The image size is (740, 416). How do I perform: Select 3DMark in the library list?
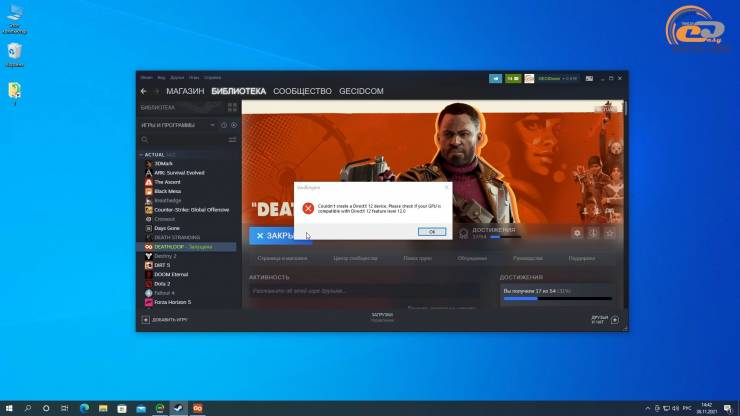187,163
